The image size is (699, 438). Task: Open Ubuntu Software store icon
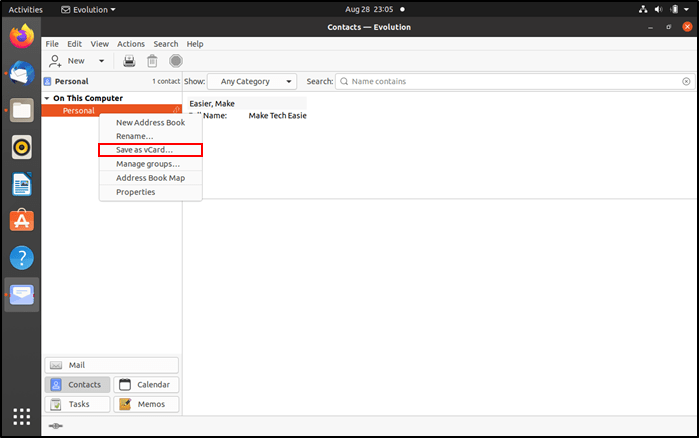tap(21, 221)
